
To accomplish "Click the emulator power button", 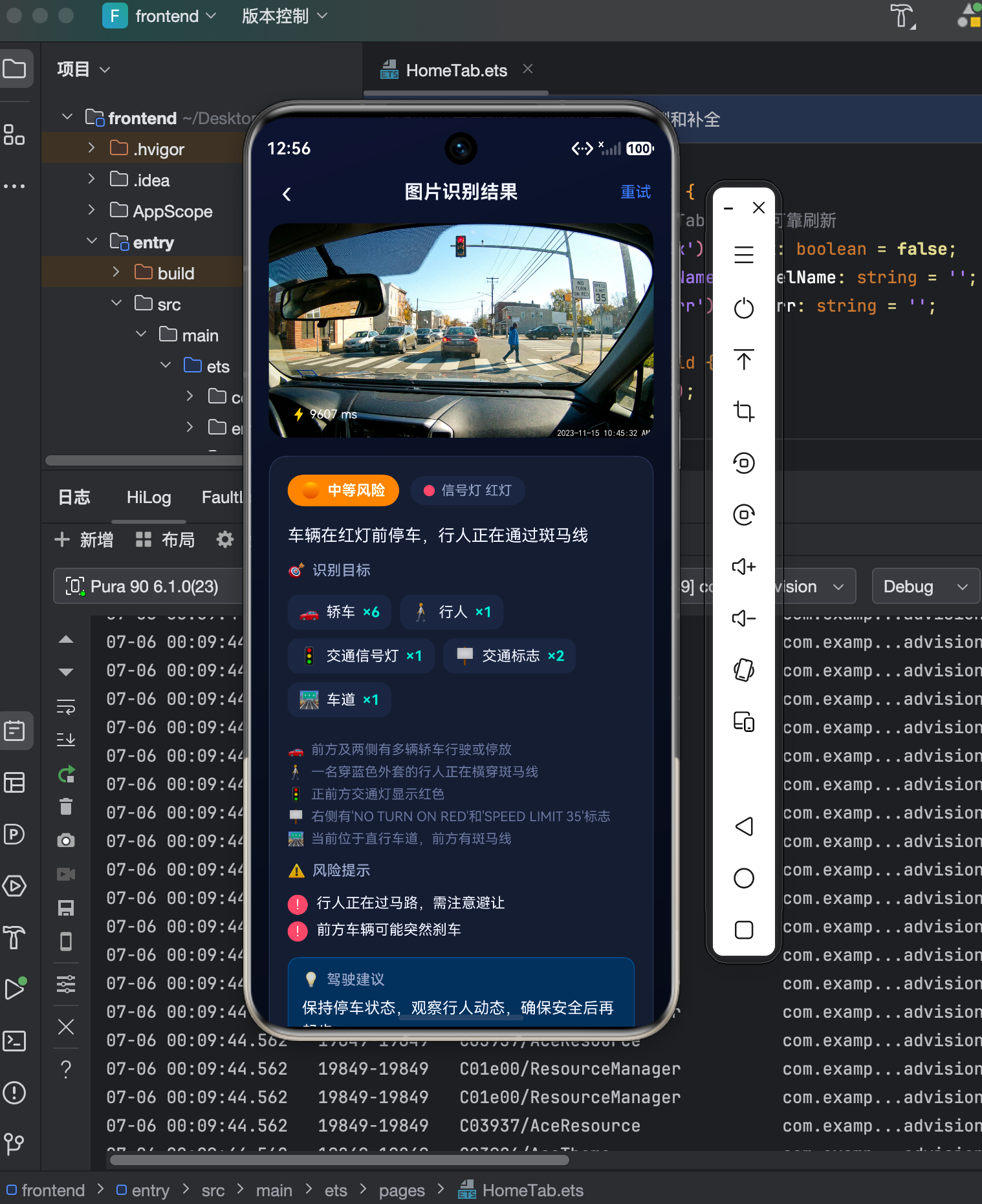I will tap(744, 308).
